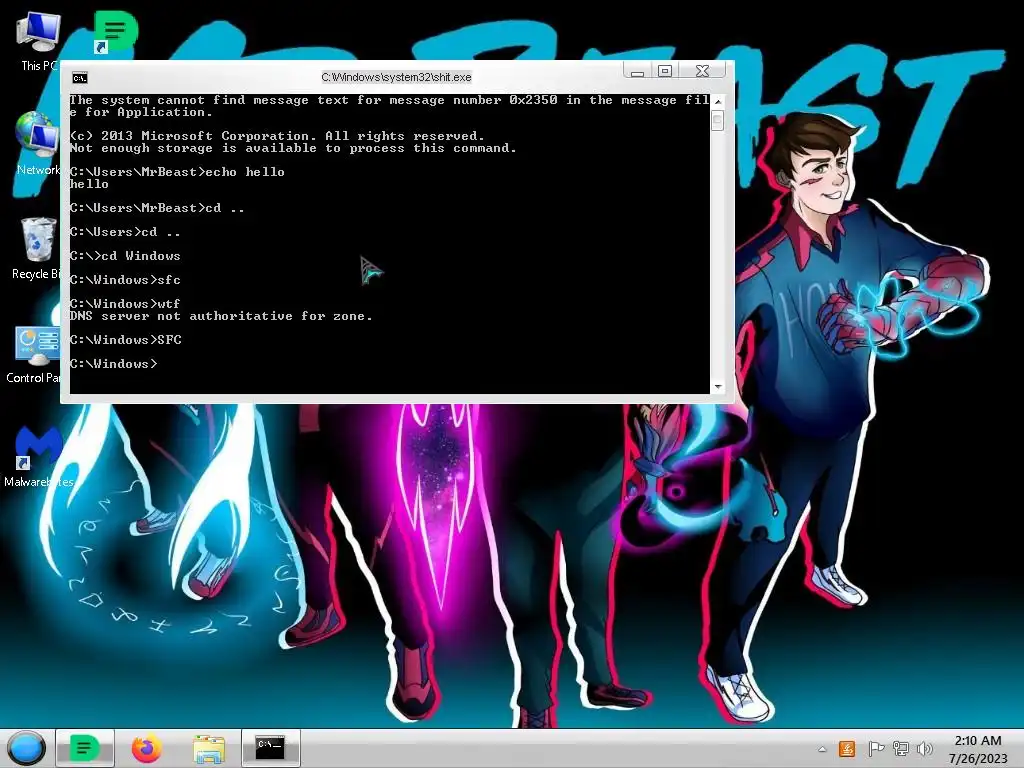
Task: Select the Network desktop icon
Action: point(38,144)
